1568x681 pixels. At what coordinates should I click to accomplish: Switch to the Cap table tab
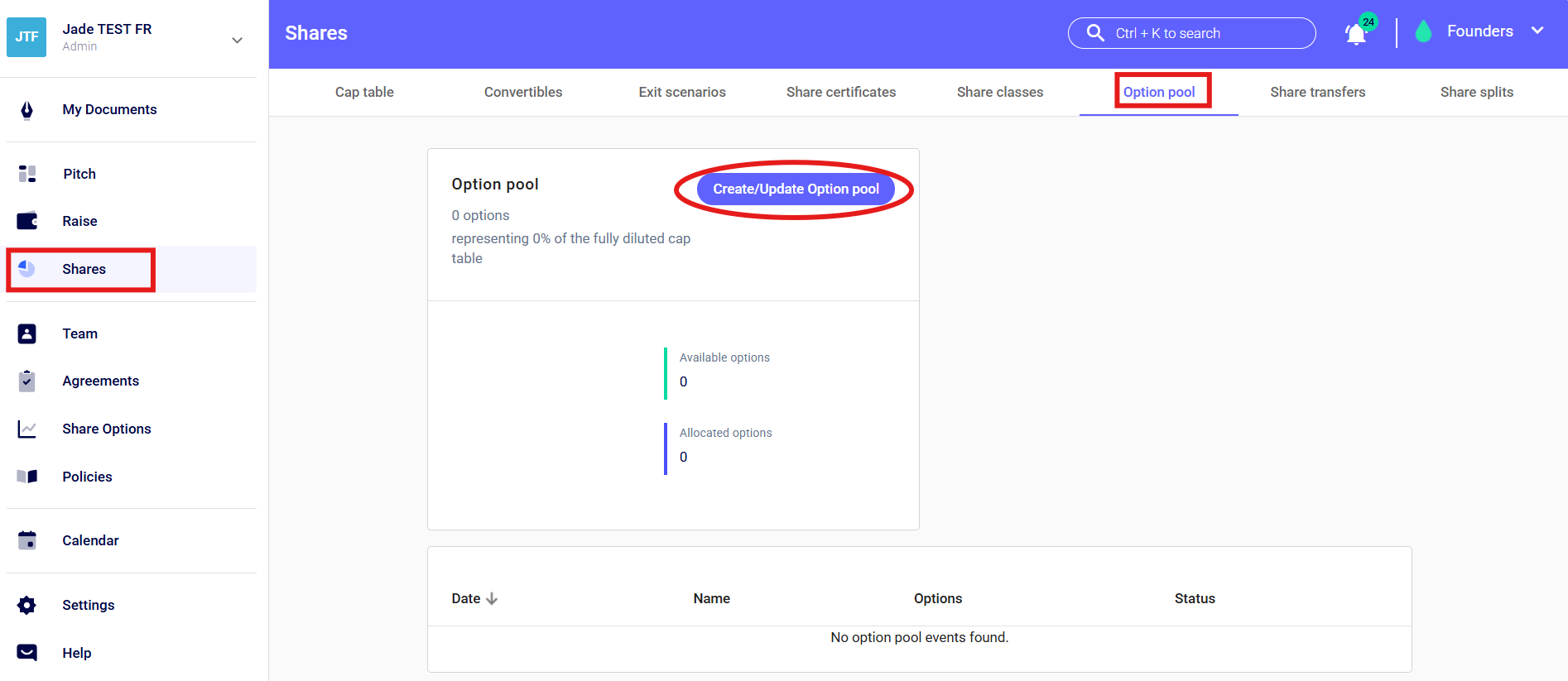(x=364, y=92)
